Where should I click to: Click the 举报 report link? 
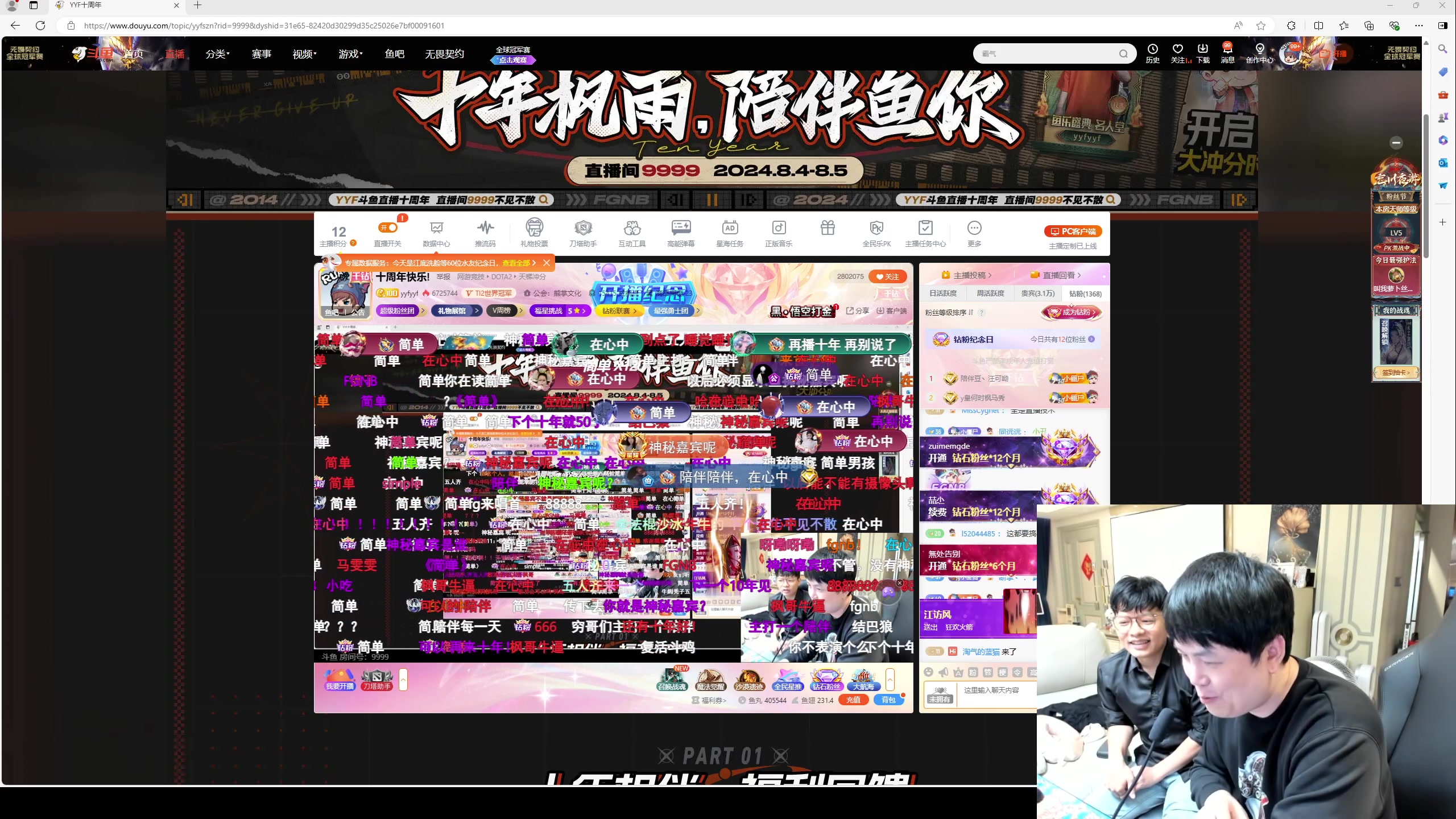coord(444,277)
